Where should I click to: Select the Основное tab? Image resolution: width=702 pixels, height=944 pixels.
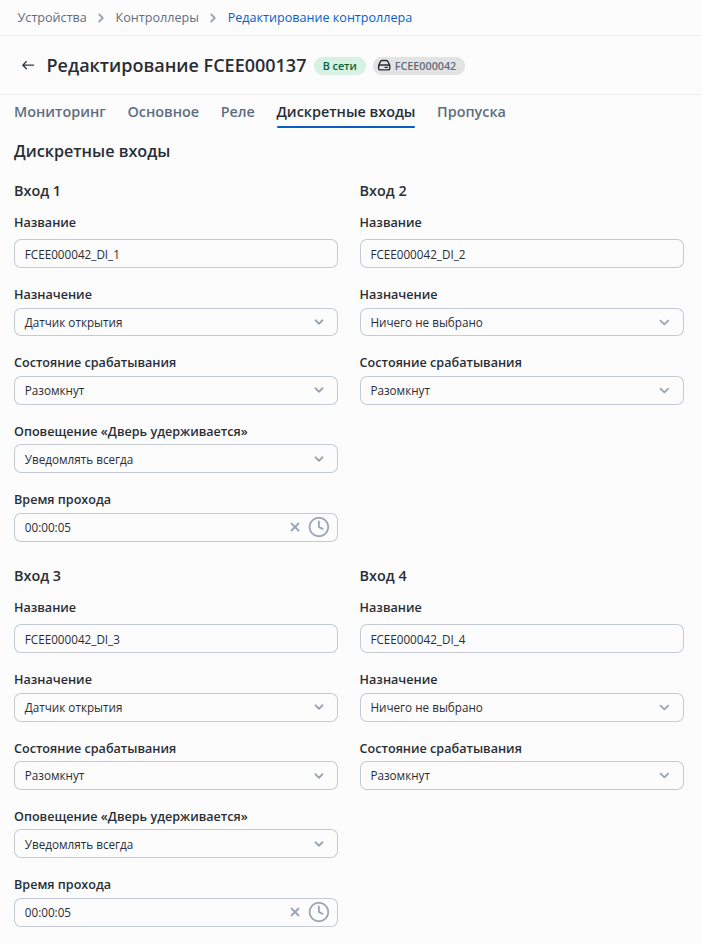[x=163, y=112]
